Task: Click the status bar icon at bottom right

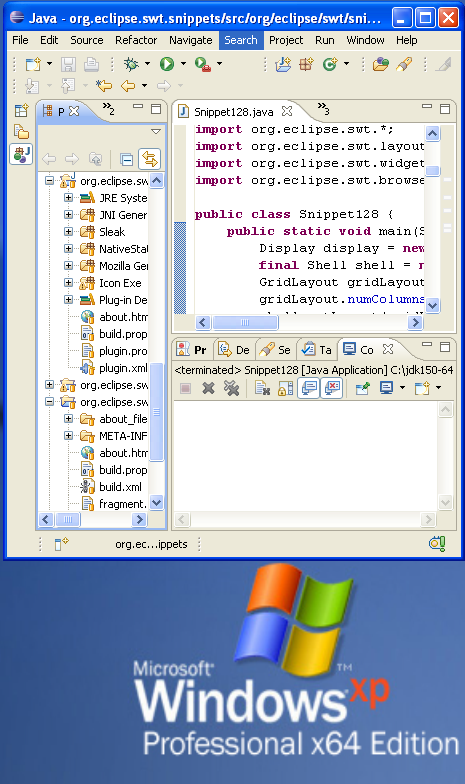Action: tap(437, 544)
